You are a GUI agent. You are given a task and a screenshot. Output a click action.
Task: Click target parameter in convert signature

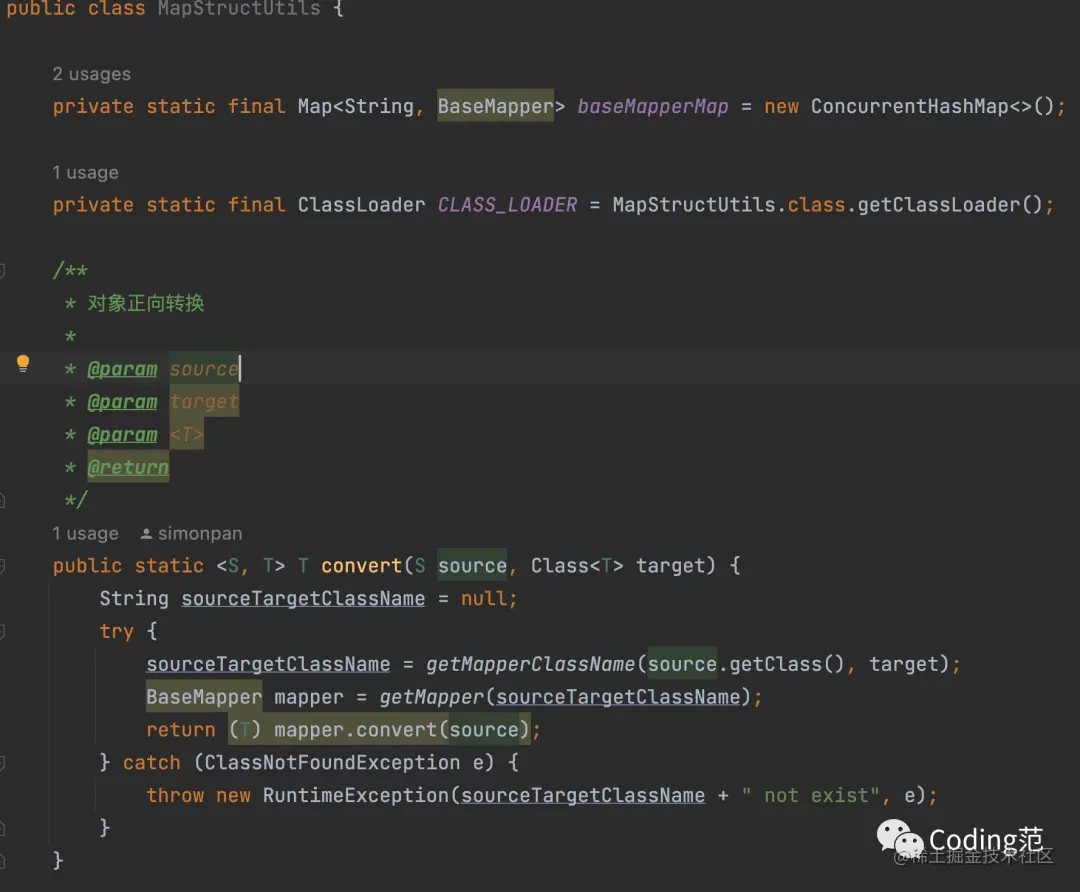(671, 566)
